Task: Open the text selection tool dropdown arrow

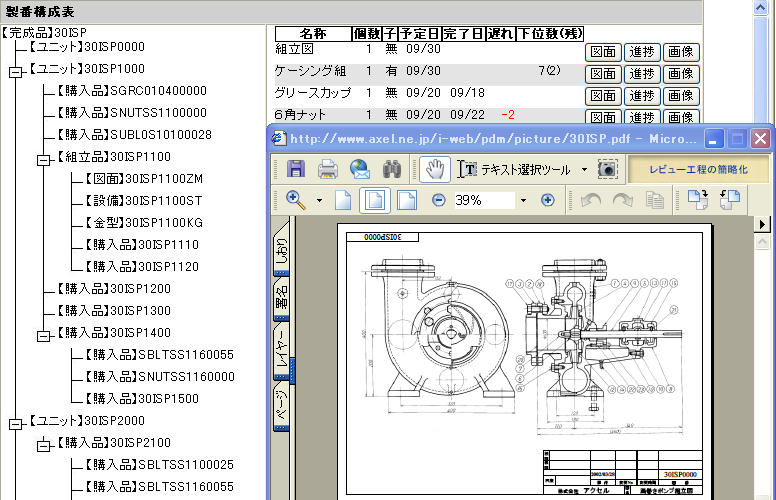Action: coord(584,170)
